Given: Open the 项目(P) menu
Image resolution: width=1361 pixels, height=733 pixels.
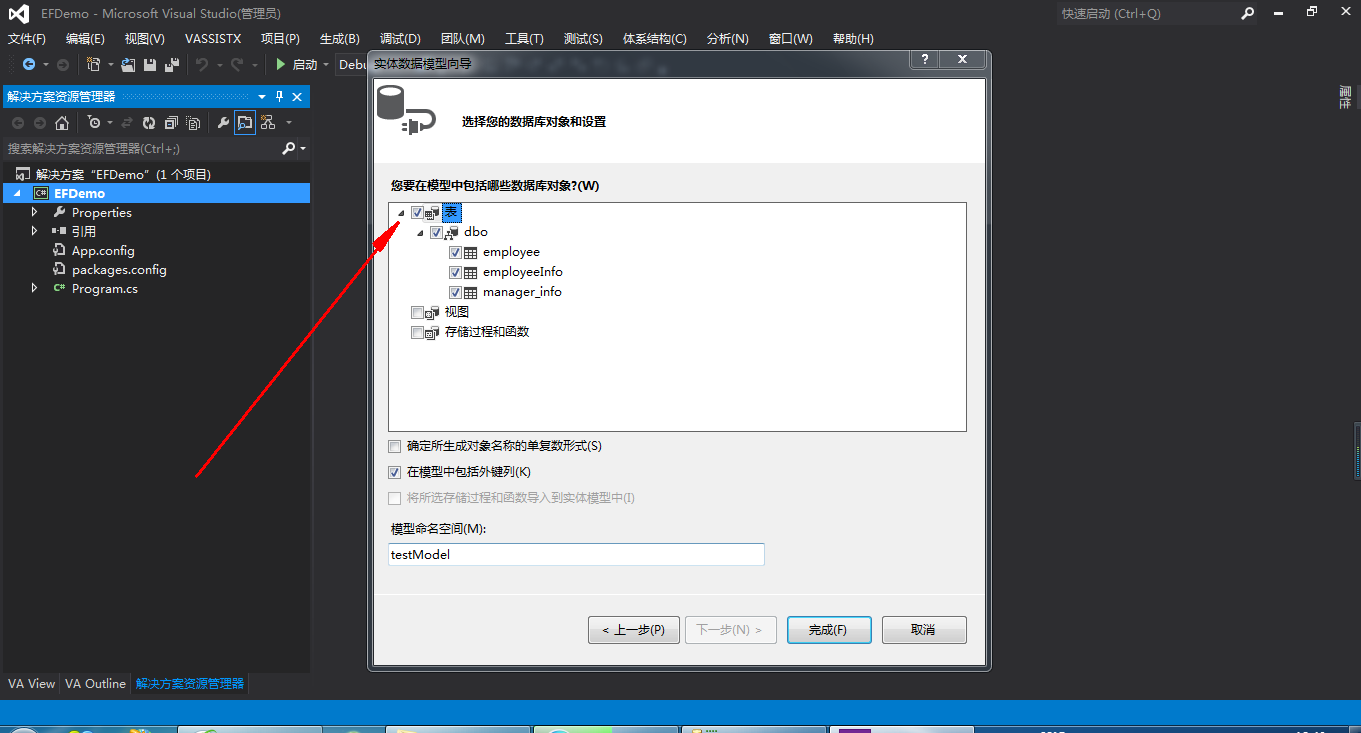Looking at the screenshot, I should 280,38.
